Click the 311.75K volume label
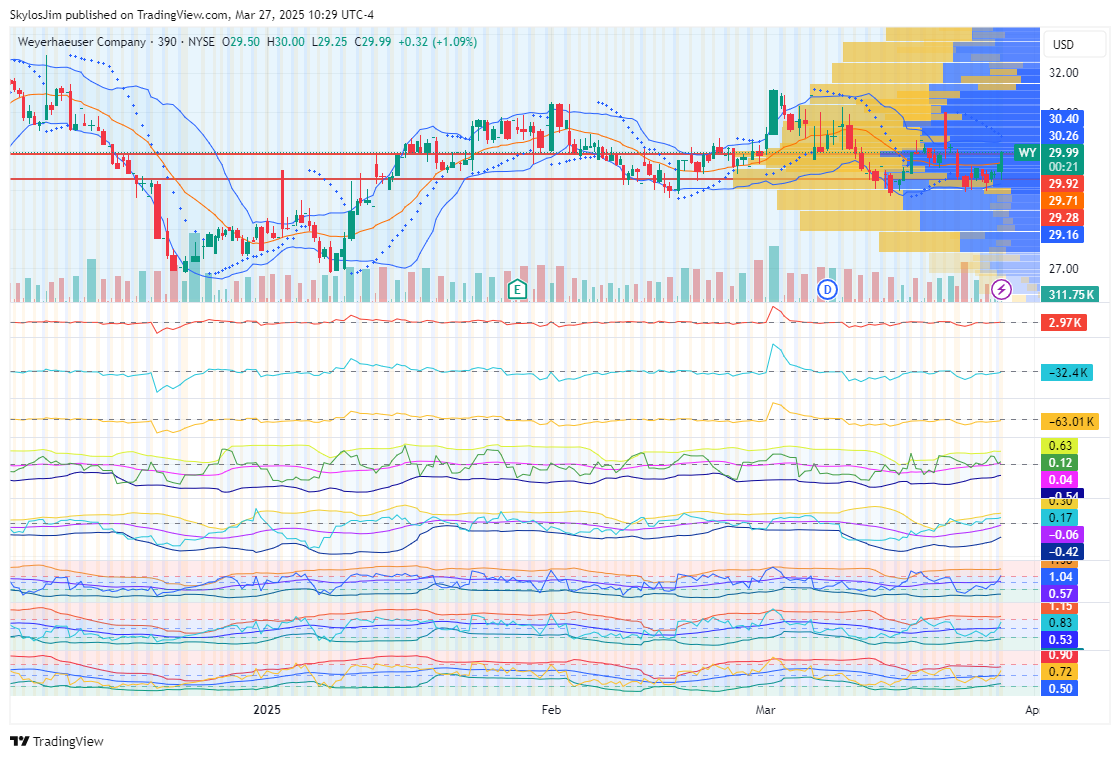Screen dimensions: 1120x759 pyautogui.click(x=1070, y=294)
